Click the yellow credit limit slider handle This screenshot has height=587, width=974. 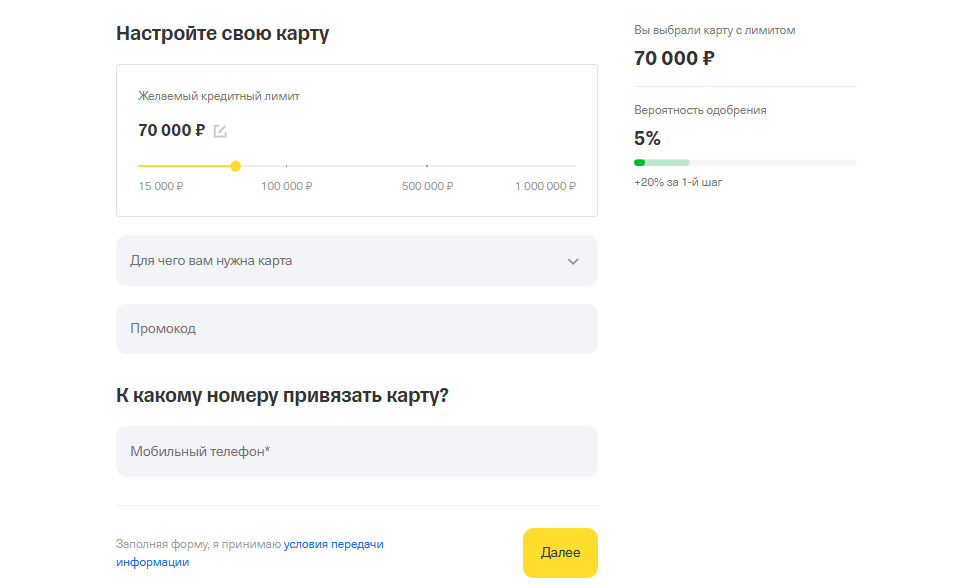click(235, 166)
